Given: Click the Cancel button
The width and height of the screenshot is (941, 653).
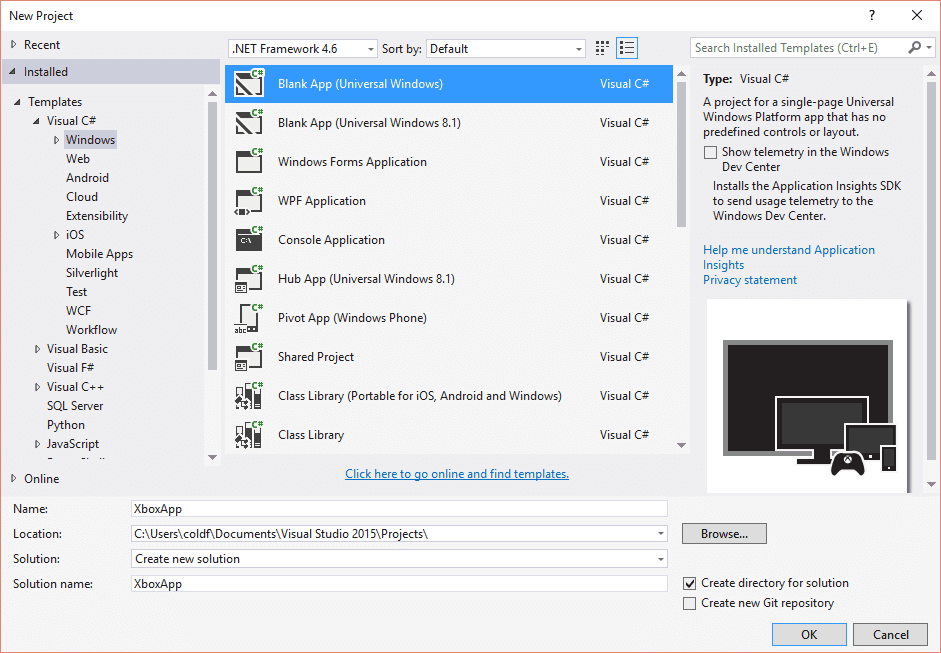Looking at the screenshot, I should [891, 634].
